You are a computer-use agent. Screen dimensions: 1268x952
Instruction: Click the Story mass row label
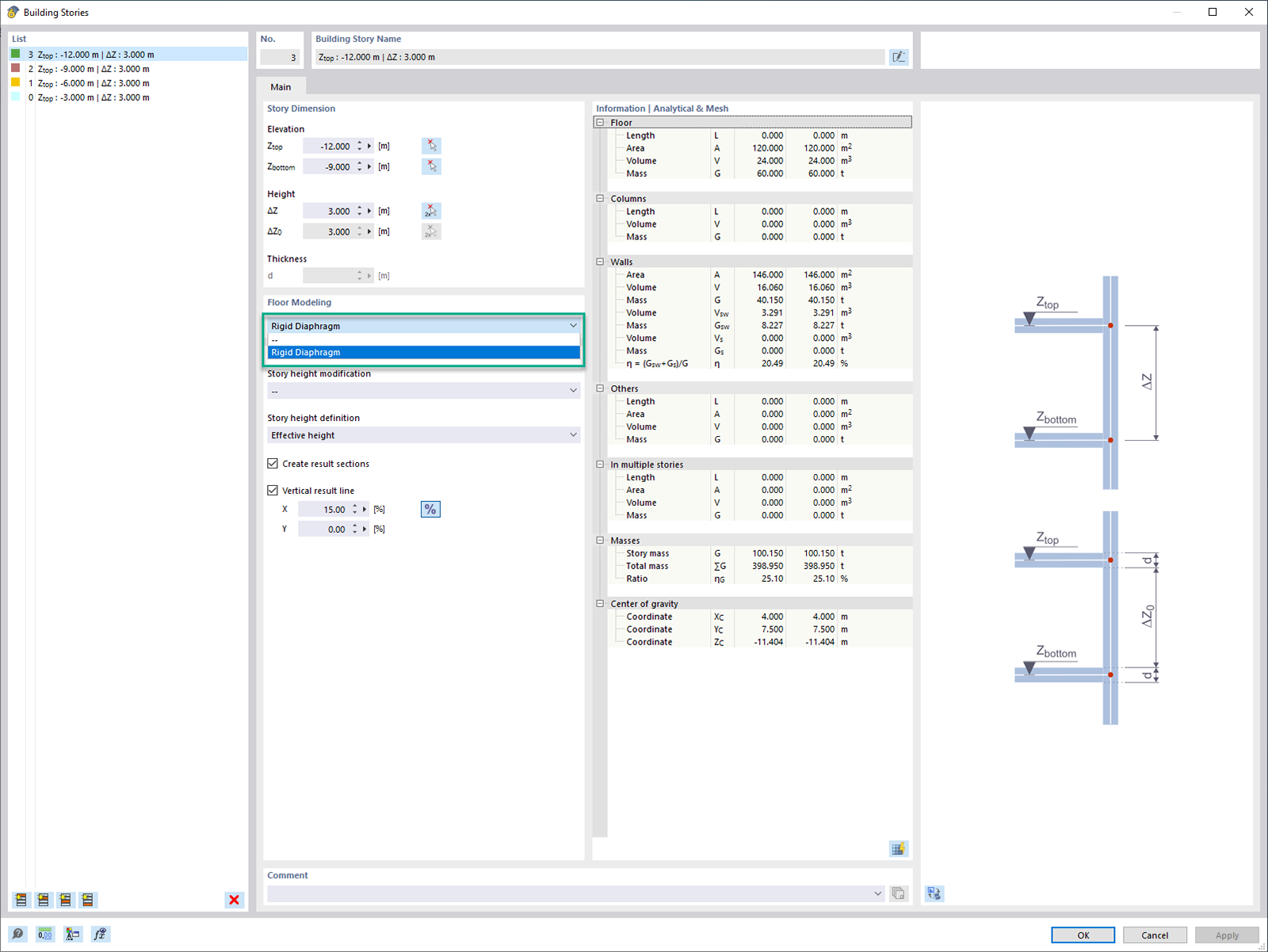pyautogui.click(x=647, y=553)
